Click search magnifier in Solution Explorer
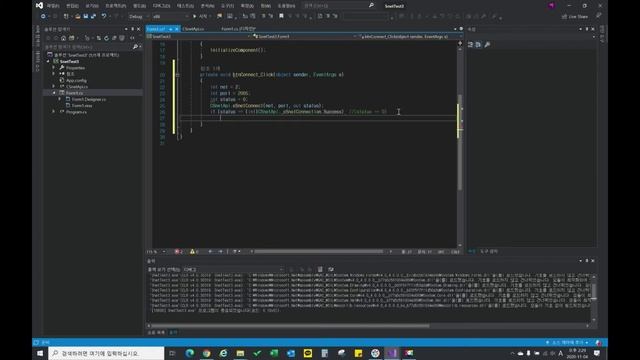The height and width of the screenshot is (360, 640). 135,47
